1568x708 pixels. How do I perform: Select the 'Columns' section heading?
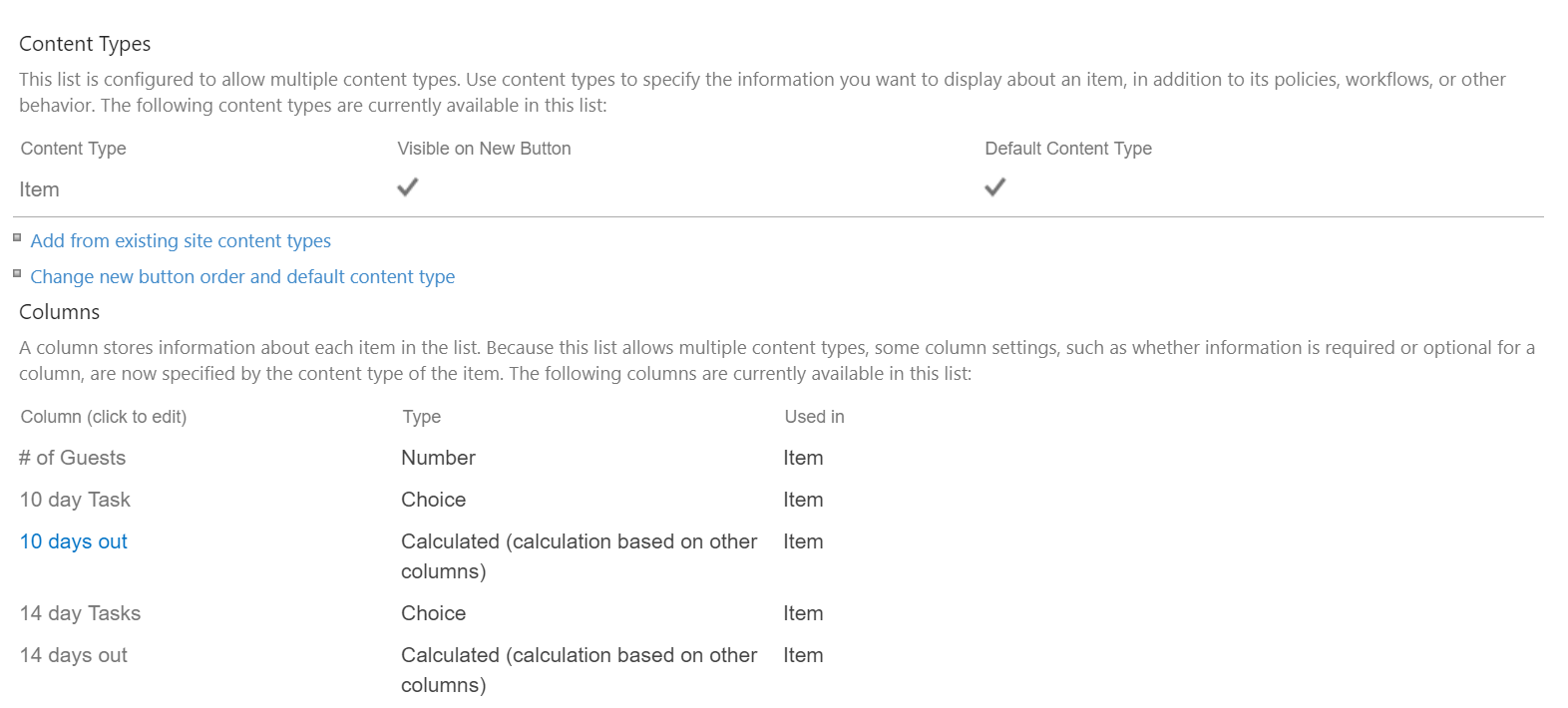59,312
